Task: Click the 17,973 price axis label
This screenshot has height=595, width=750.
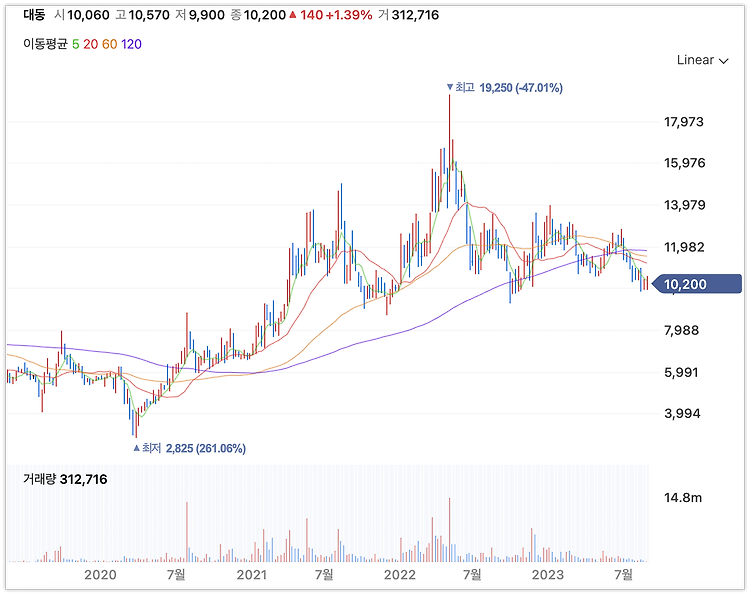Action: point(684,122)
